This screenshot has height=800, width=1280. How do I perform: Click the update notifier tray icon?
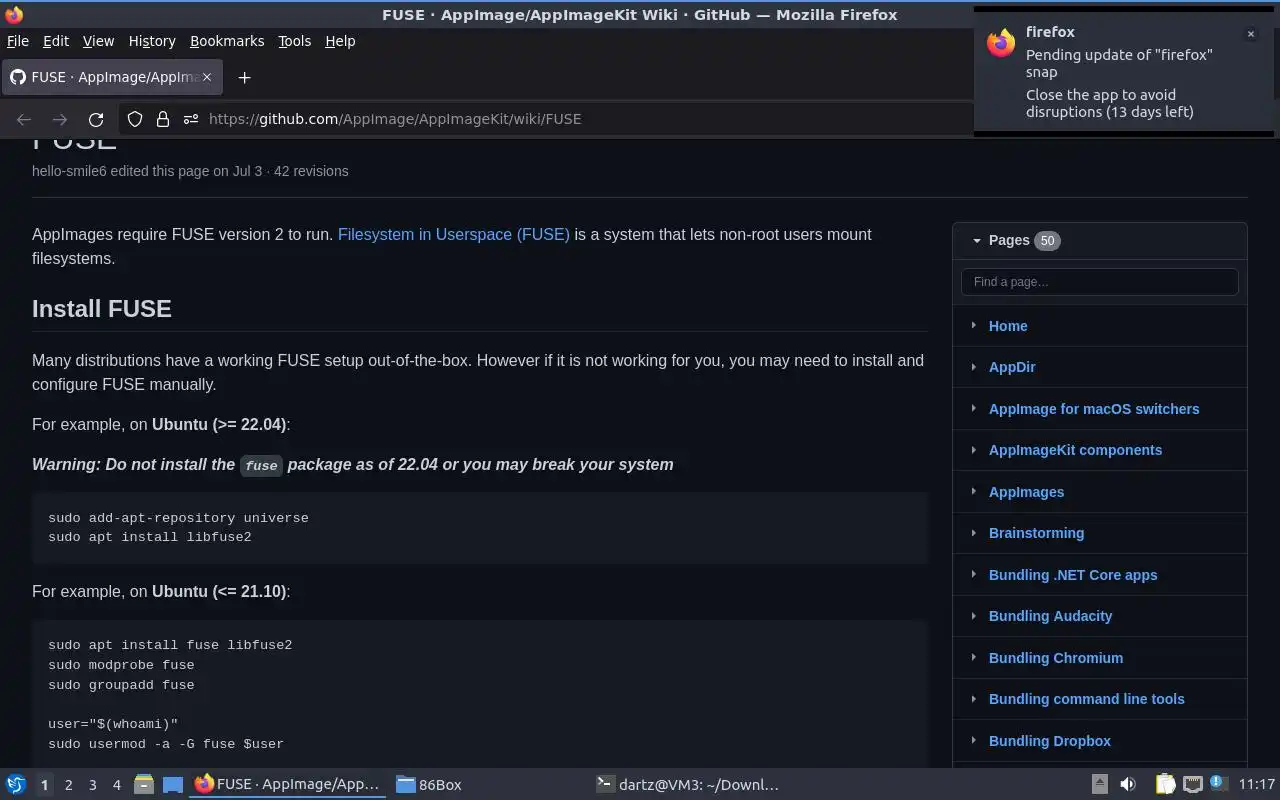[x=1217, y=783]
